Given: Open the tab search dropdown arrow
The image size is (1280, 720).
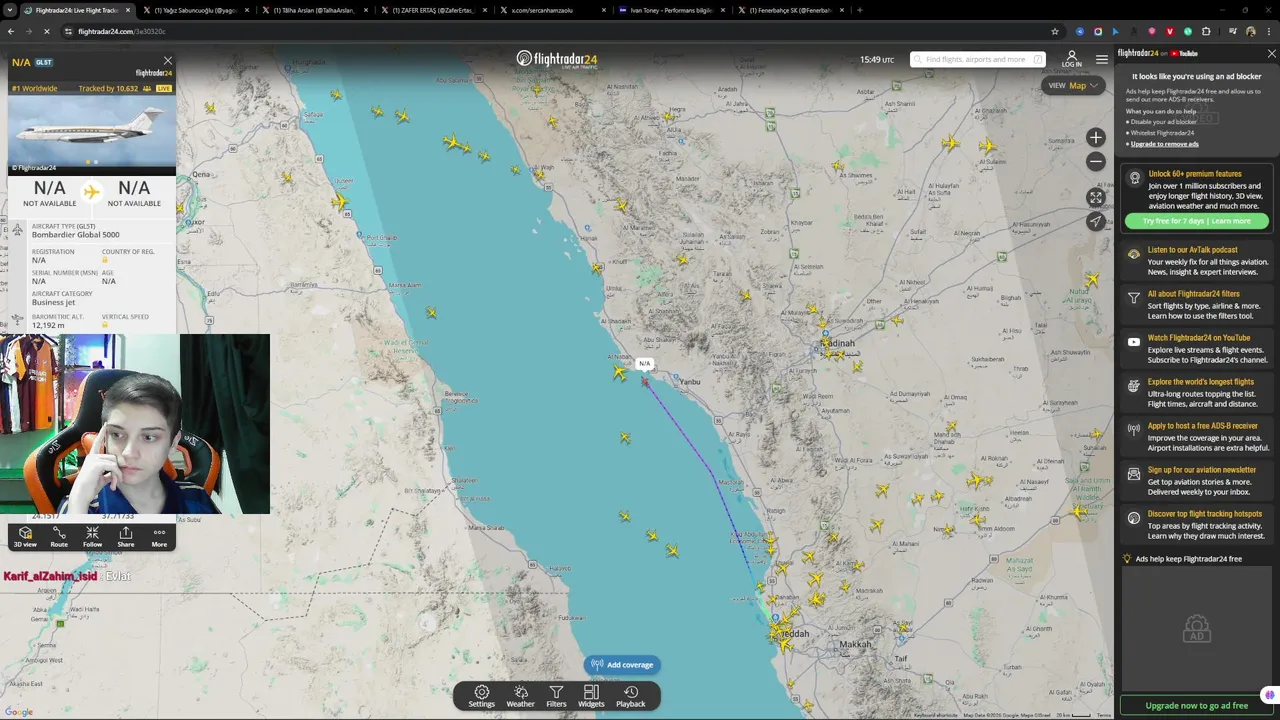Looking at the screenshot, I should pyautogui.click(x=10, y=10).
